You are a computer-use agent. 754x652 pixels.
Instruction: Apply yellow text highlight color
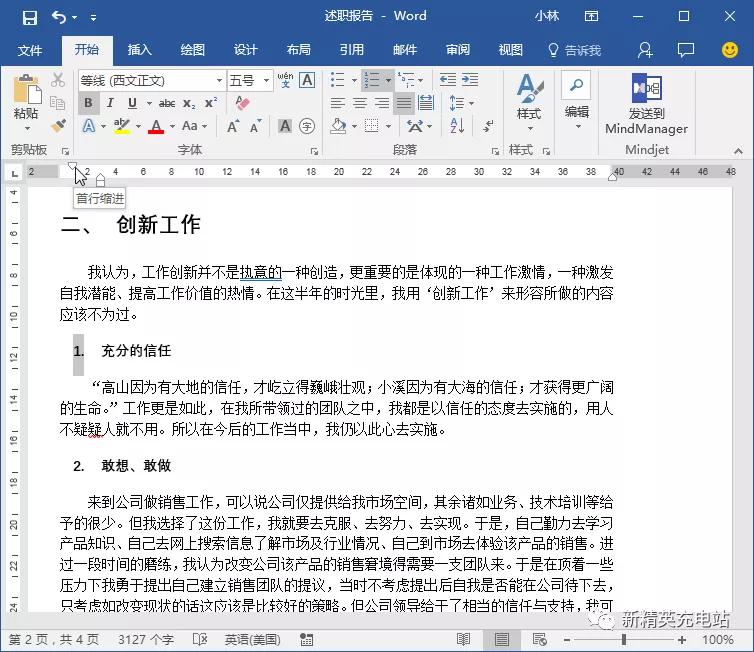click(122, 126)
